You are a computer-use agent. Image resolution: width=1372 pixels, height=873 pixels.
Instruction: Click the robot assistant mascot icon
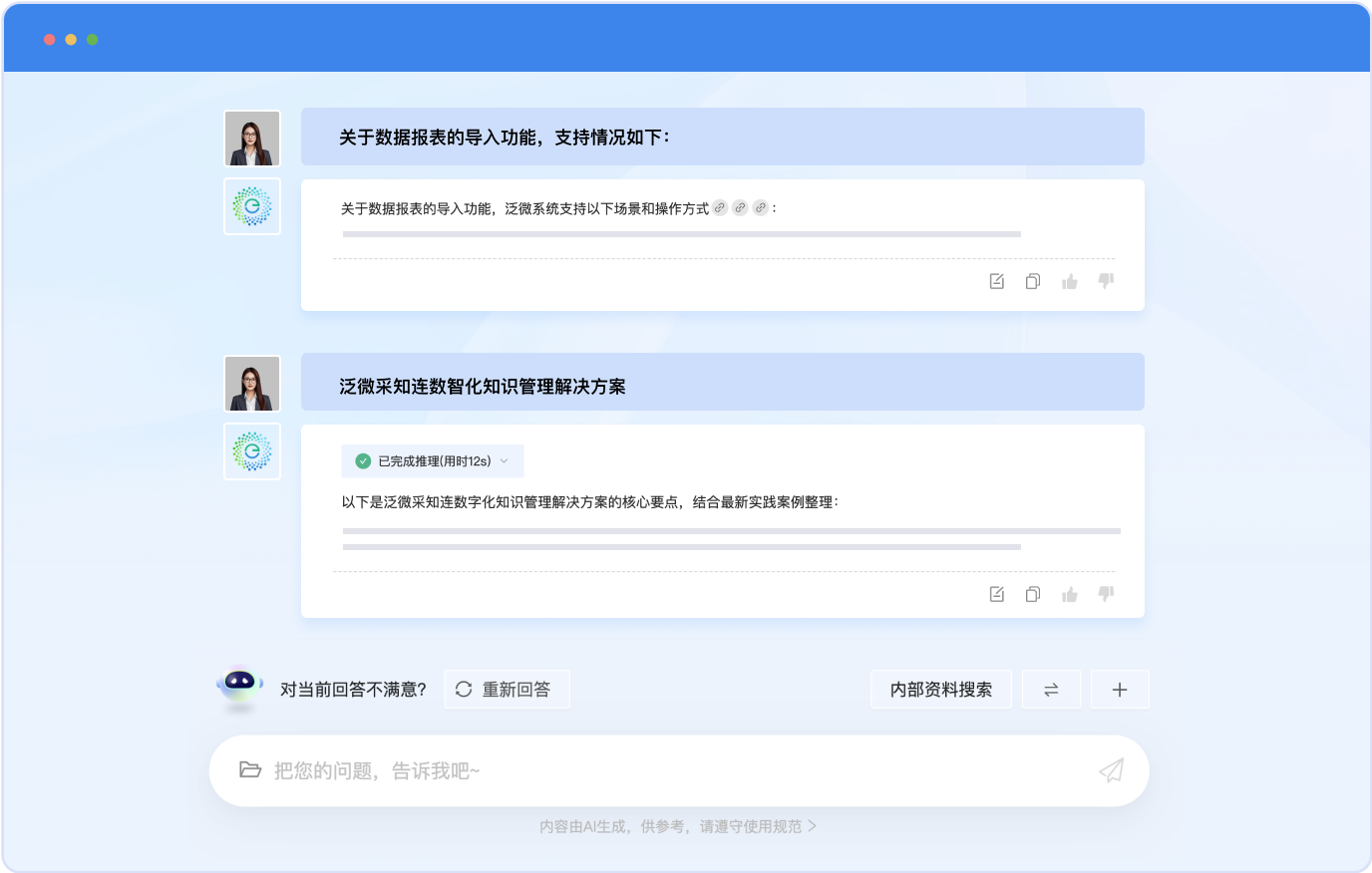point(239,687)
